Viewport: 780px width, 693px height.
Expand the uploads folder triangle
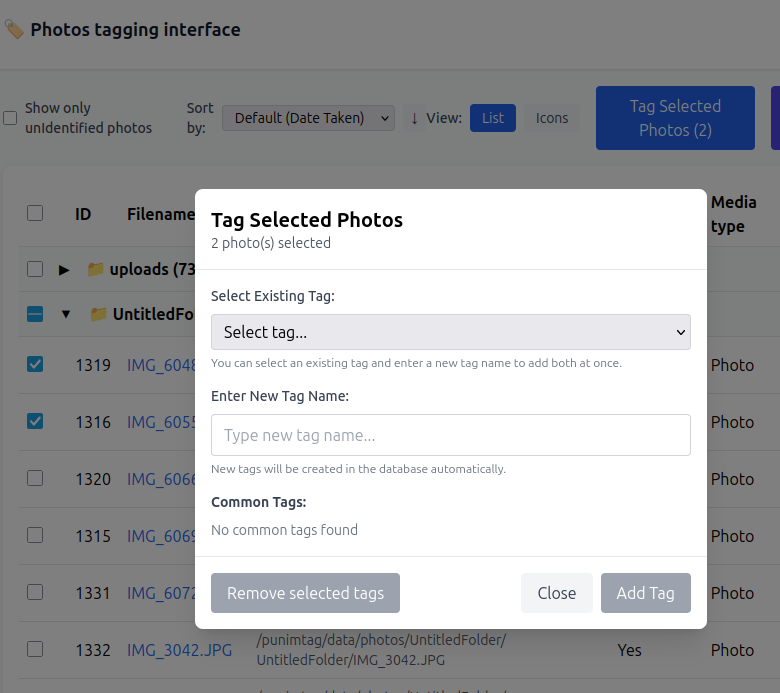(64, 269)
